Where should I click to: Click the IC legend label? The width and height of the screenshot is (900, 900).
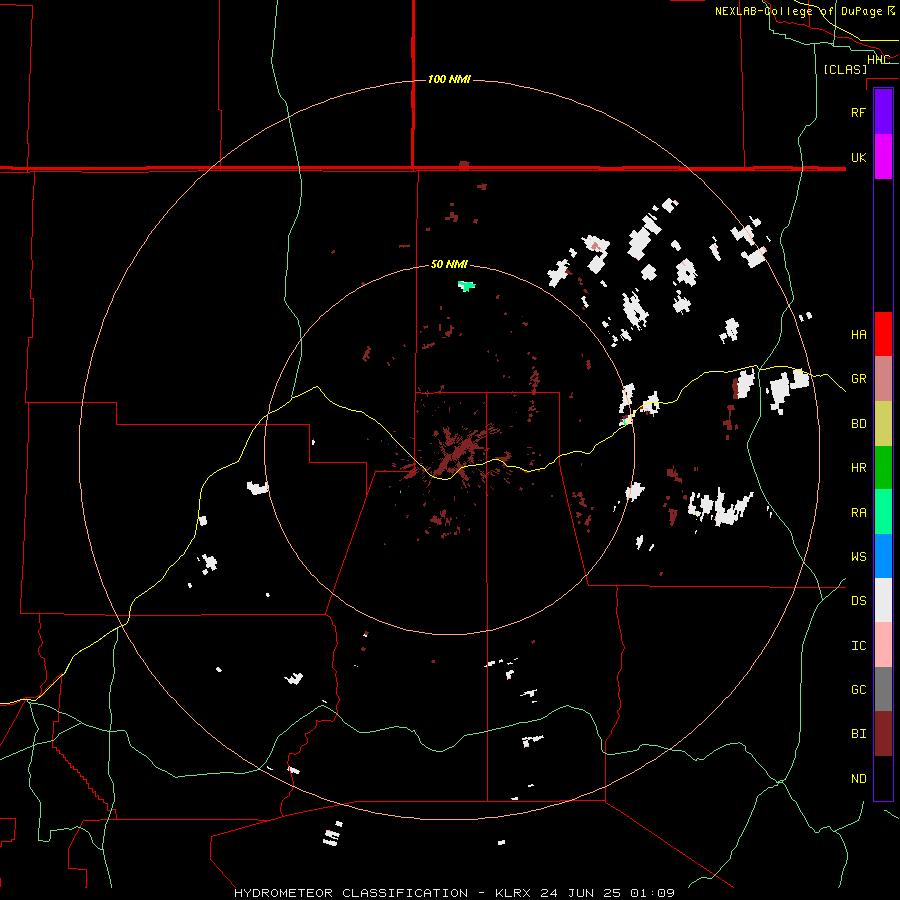(858, 645)
